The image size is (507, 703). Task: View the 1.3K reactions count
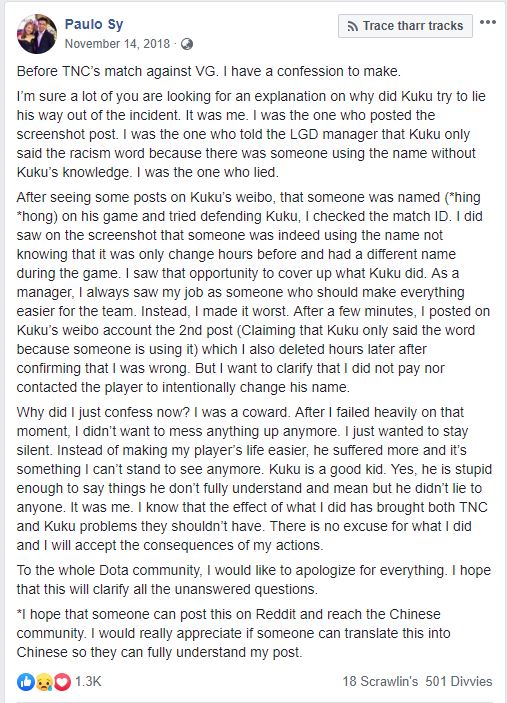pos(88,681)
